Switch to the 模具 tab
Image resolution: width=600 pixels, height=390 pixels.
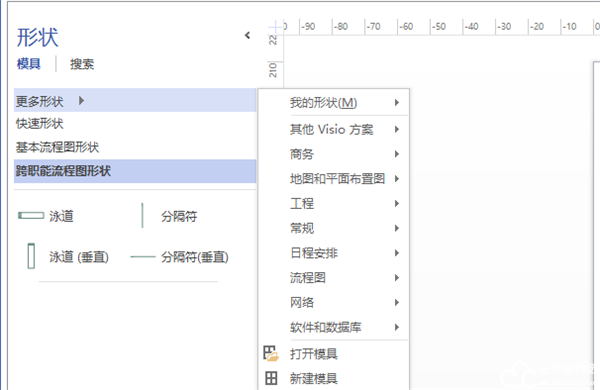click(29, 64)
